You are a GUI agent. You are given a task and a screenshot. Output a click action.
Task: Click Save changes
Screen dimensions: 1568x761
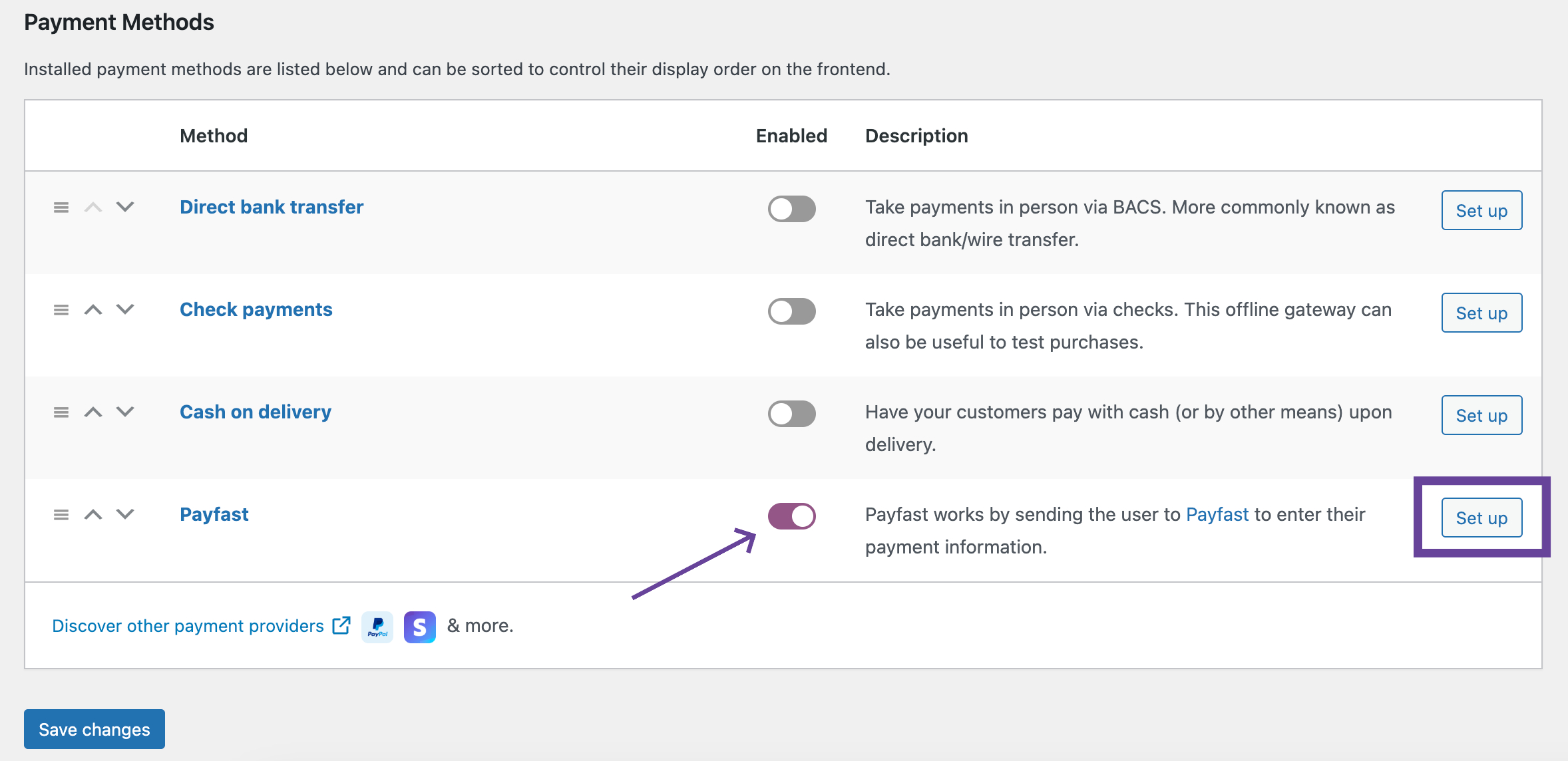94,729
